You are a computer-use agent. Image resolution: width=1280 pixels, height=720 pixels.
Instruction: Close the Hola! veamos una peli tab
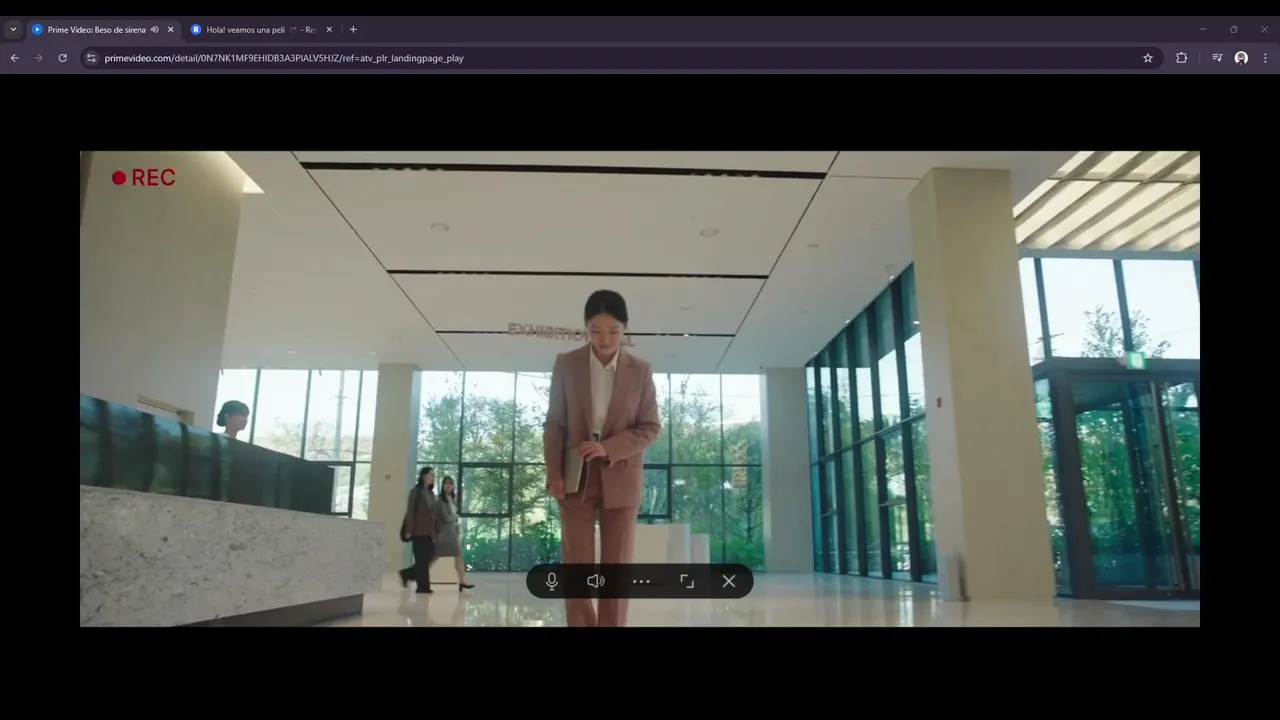click(x=329, y=30)
